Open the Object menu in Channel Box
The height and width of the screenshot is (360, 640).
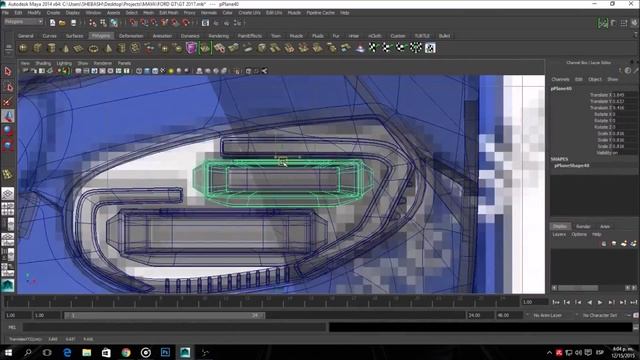click(595, 79)
